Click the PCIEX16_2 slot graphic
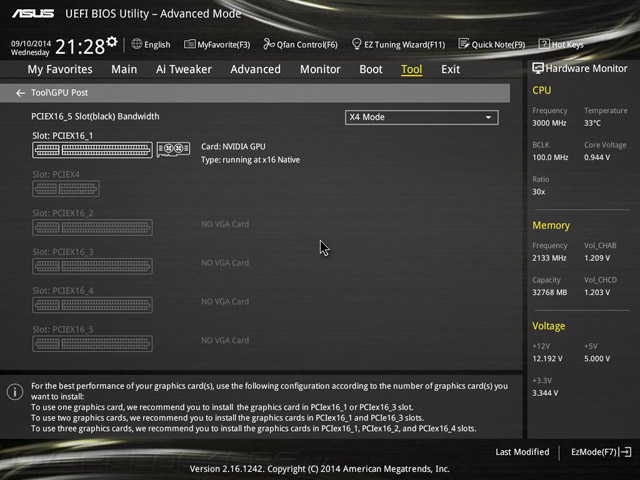 [x=92, y=227]
